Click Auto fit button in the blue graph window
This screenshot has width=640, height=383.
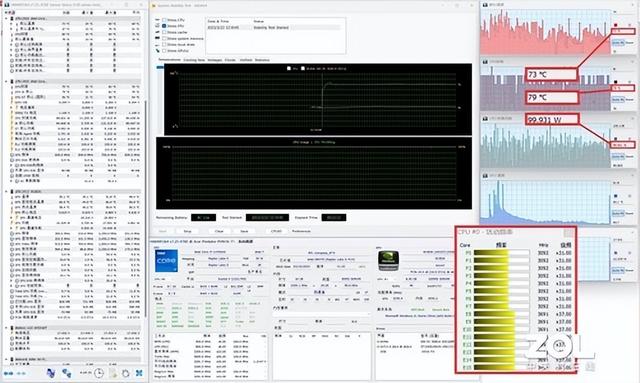tap(618, 213)
